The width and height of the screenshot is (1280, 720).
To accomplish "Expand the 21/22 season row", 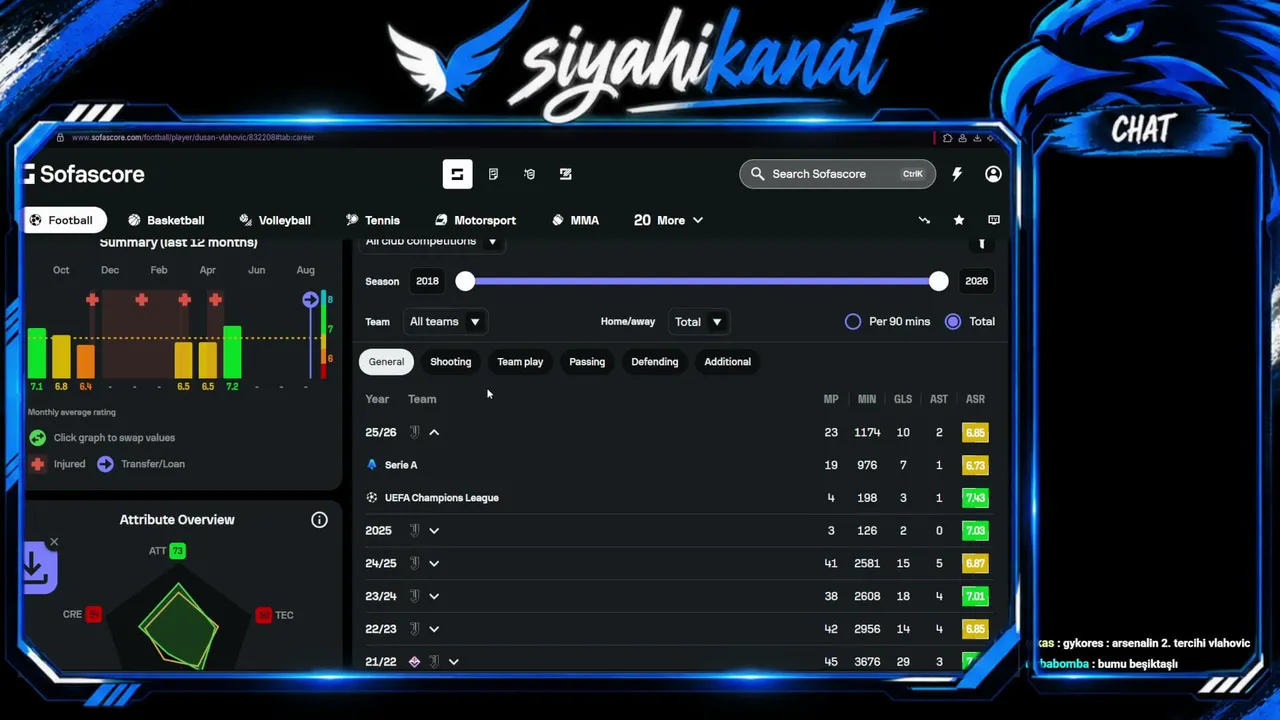I will (x=454, y=662).
